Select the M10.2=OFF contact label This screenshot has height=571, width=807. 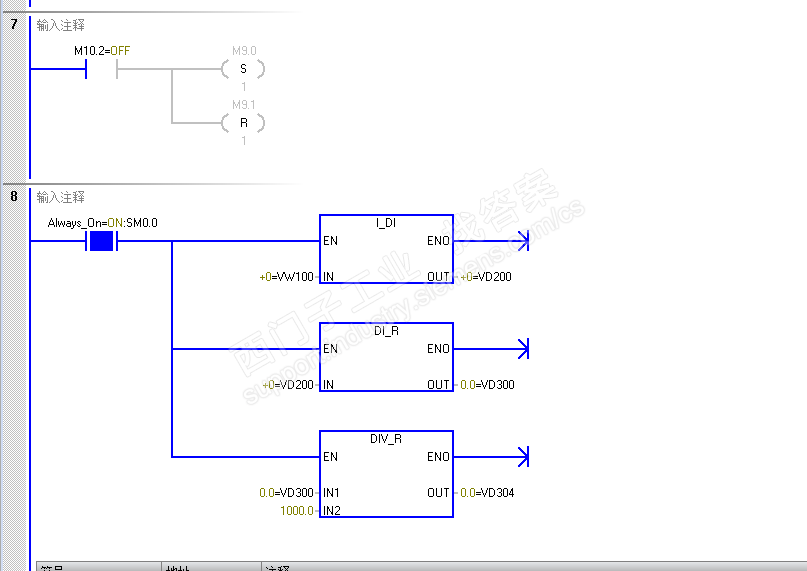pos(102,50)
